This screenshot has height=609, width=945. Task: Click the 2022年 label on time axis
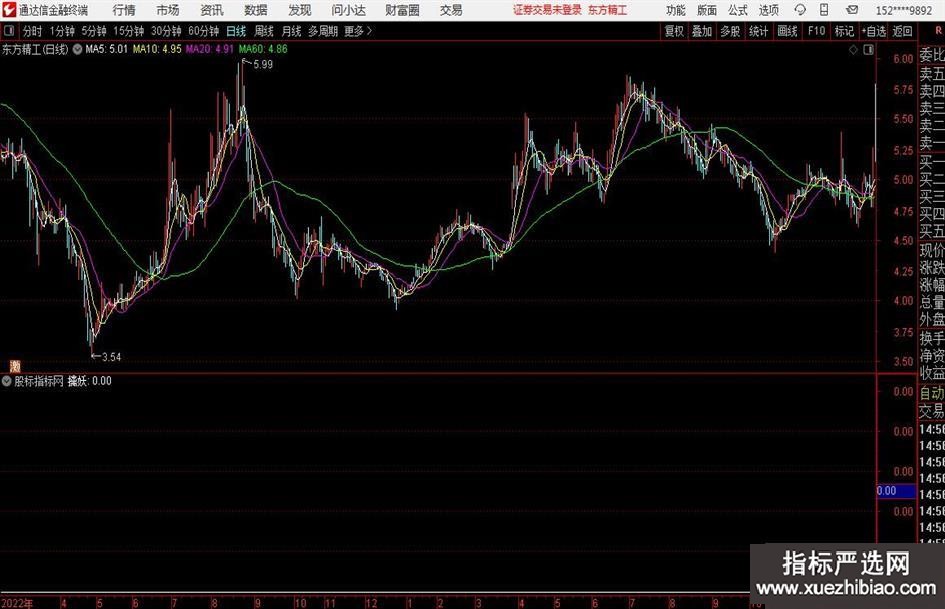point(17,603)
